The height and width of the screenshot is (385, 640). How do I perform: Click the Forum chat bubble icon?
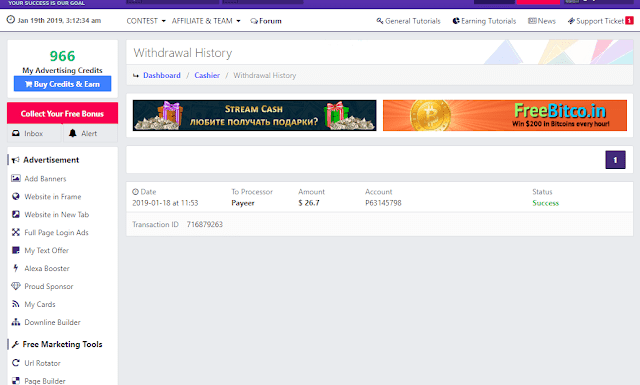coord(254,21)
